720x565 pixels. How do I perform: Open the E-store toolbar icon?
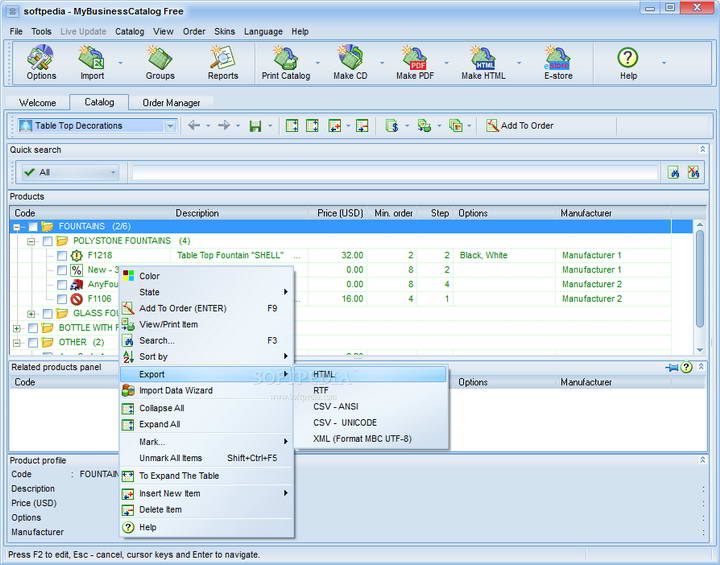(558, 62)
